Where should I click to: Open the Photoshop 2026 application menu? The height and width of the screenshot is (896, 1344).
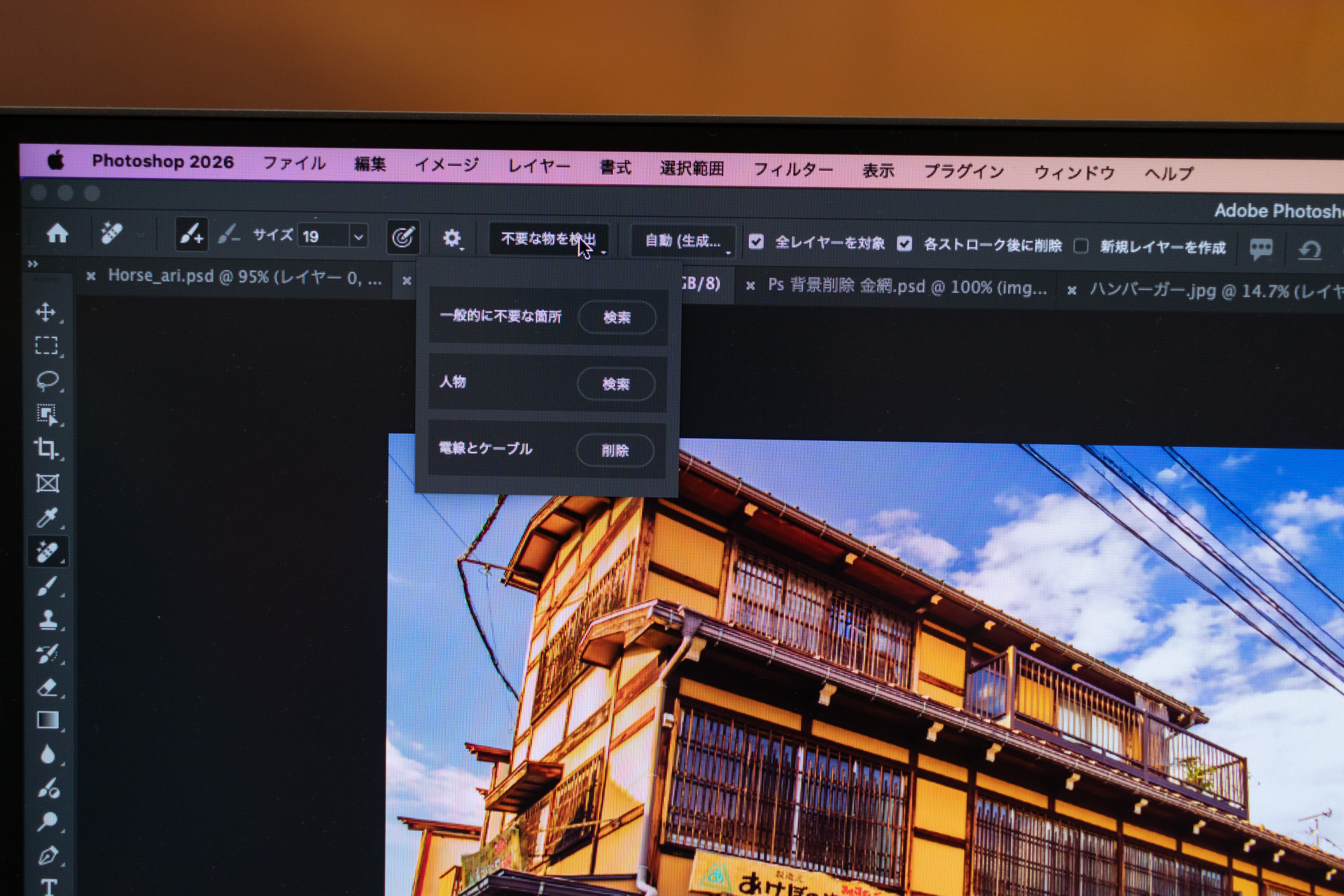coord(162,162)
